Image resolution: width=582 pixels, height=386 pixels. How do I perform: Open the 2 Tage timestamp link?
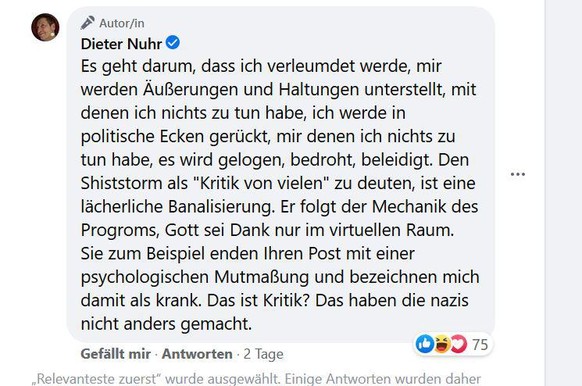(x=264, y=354)
